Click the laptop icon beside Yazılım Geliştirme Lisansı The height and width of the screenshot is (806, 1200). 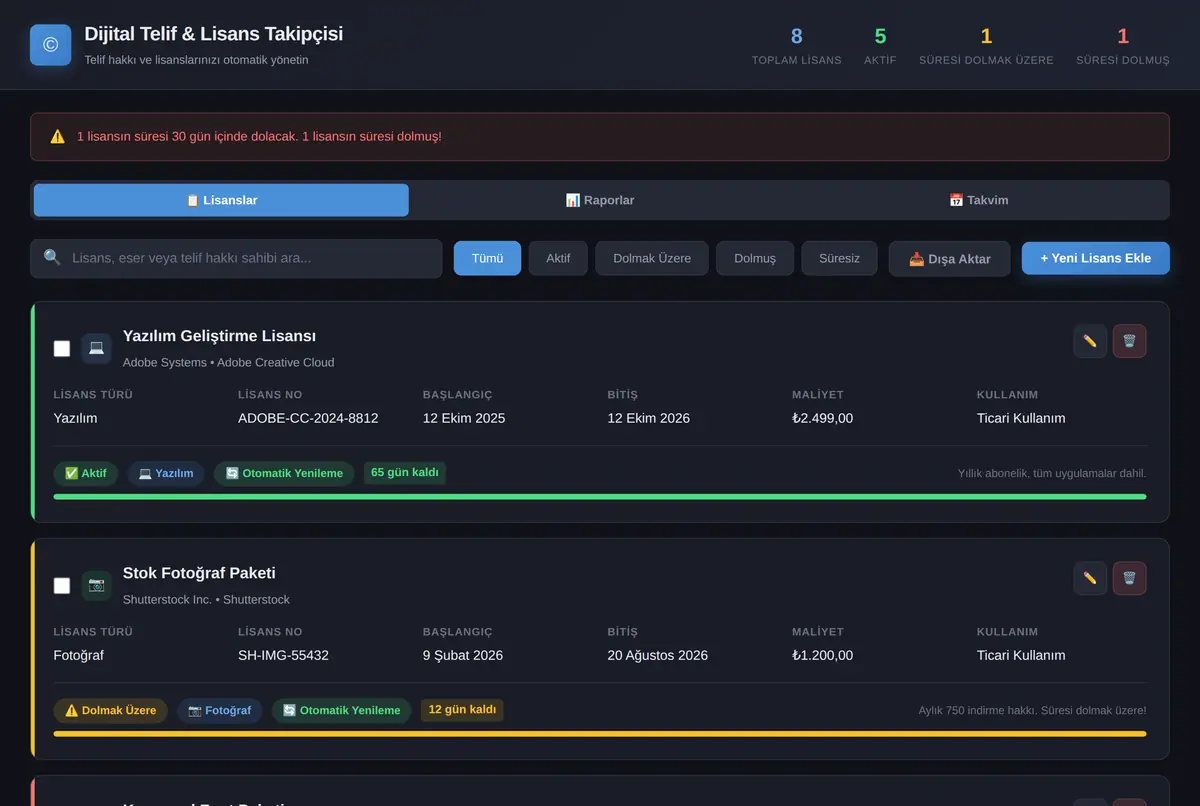click(x=96, y=348)
